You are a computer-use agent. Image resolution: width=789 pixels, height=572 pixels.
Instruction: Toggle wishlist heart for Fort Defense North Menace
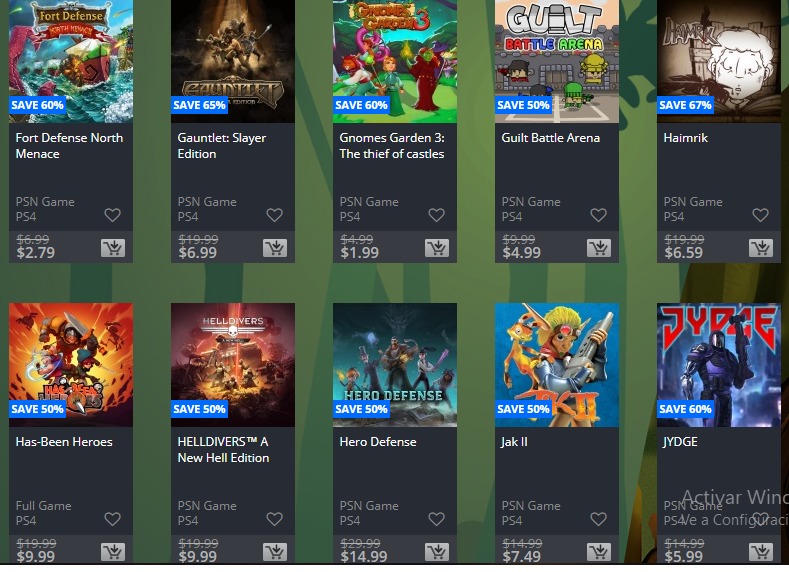tap(112, 215)
